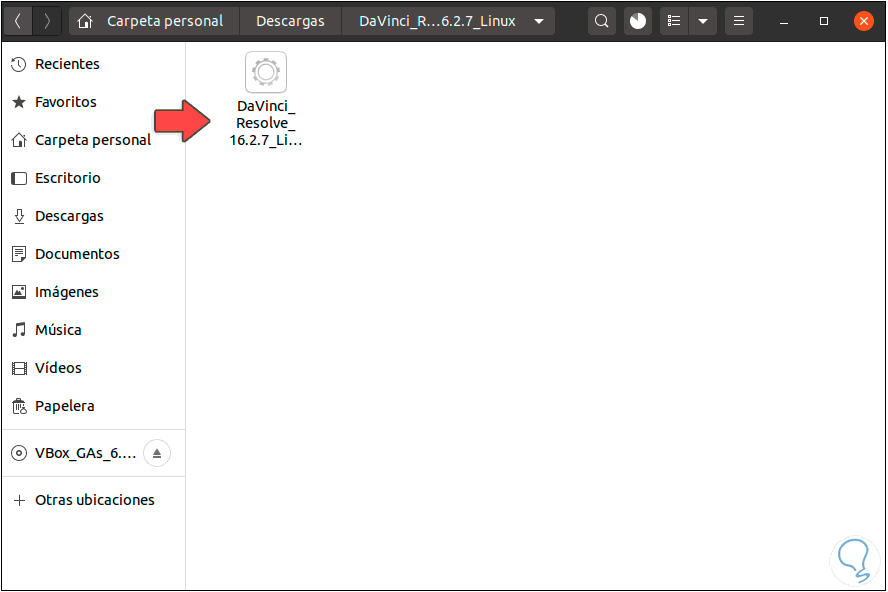This screenshot has height=592, width=888.
Task: Open Recientes in the sidebar
Action: (93, 64)
